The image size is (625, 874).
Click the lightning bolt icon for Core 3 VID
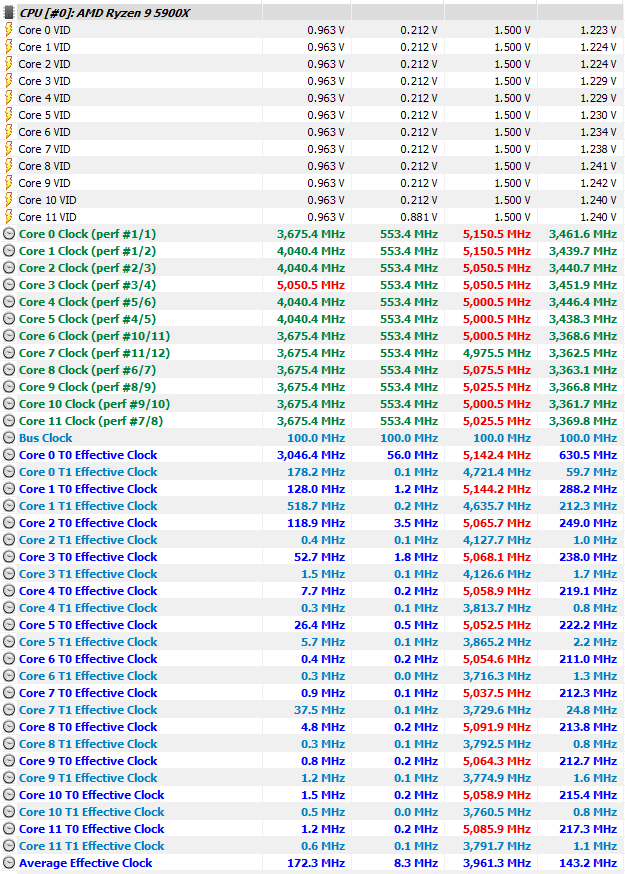tap(8, 81)
